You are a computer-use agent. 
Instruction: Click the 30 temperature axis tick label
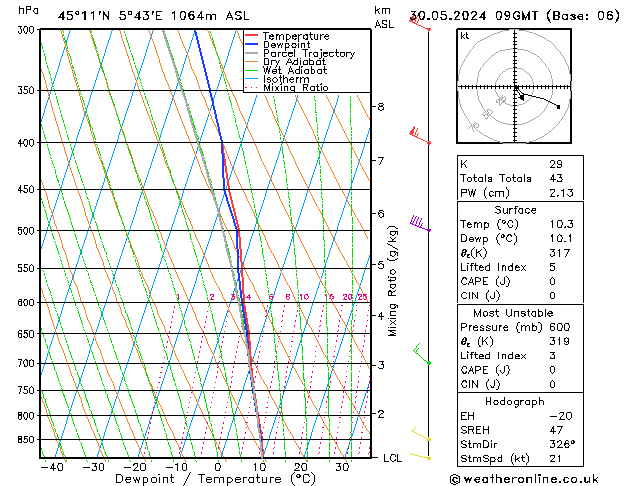[342, 468]
